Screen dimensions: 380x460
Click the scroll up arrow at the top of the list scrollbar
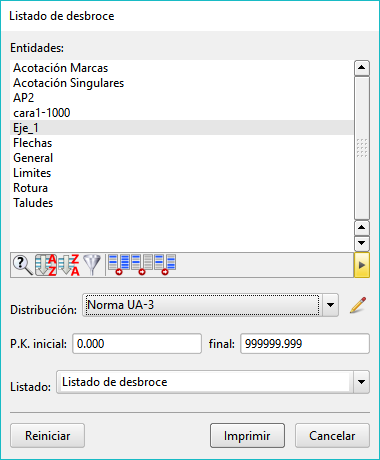coord(362,68)
